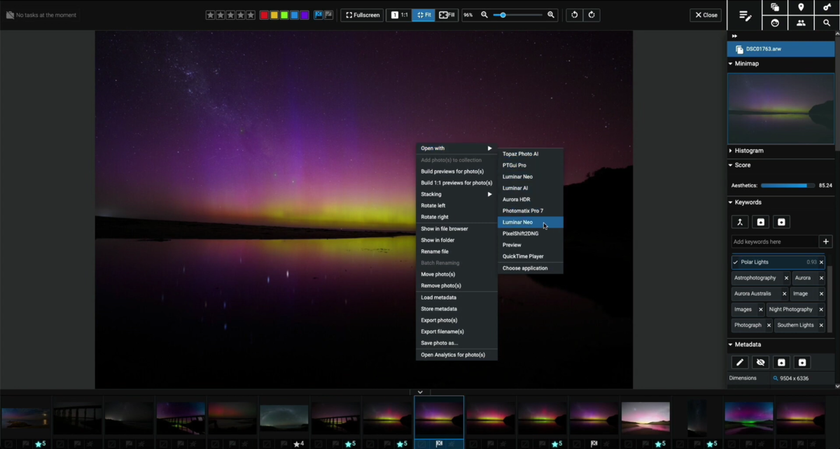Choose Export photo(s) in context menu

click(x=456, y=320)
